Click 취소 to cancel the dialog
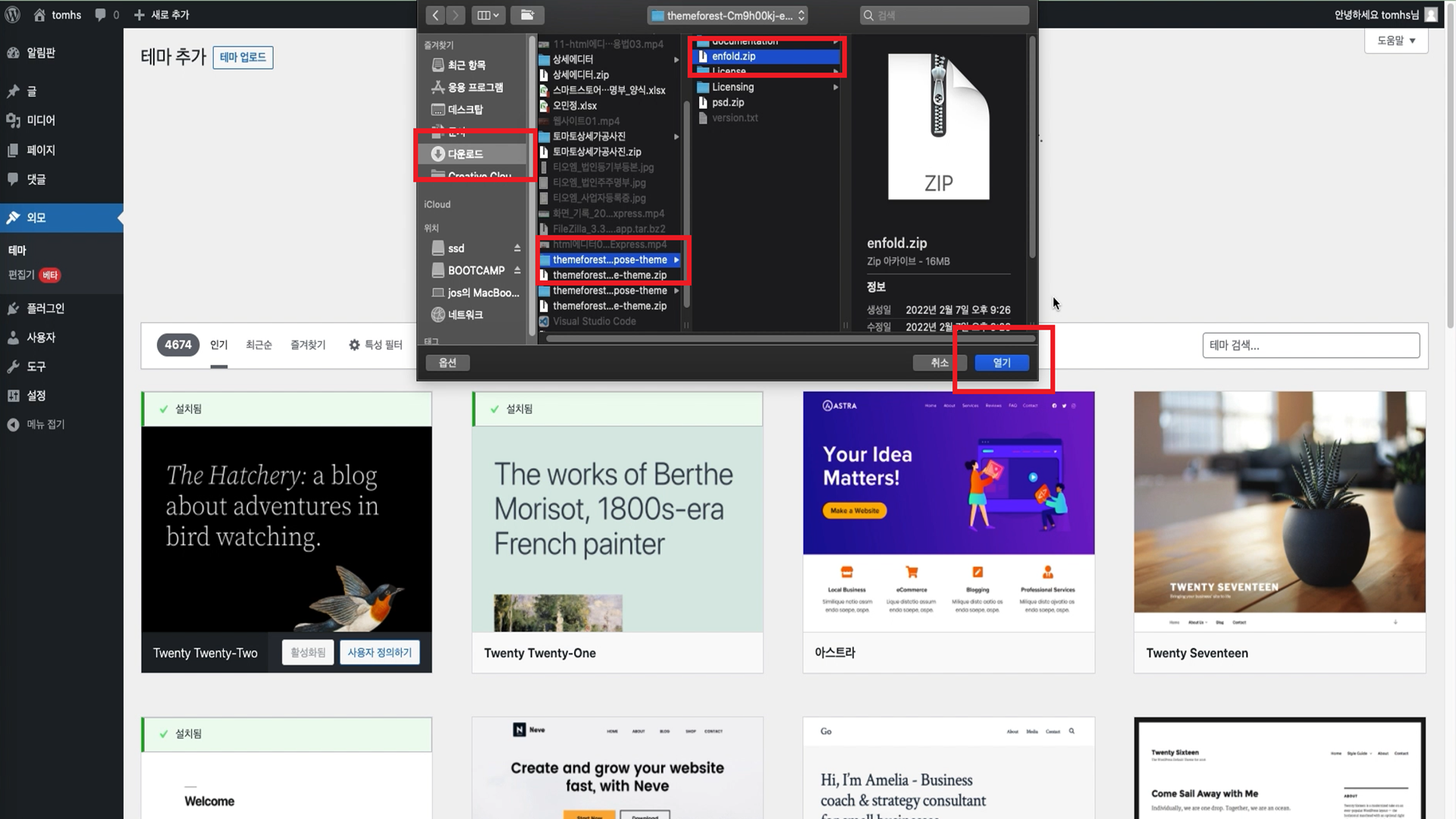Viewport: 1456px width, 819px height. [x=940, y=362]
